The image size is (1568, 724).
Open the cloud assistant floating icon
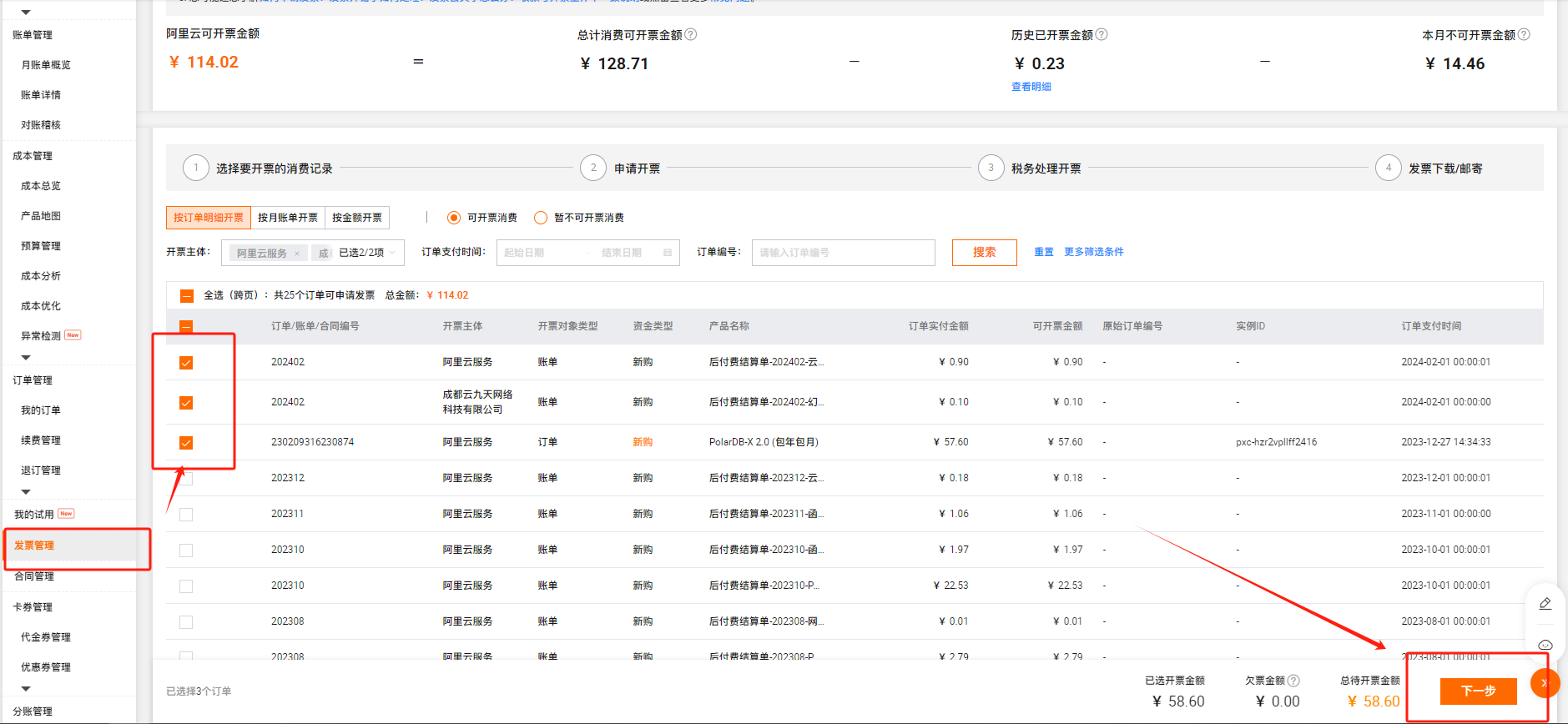point(1545,645)
